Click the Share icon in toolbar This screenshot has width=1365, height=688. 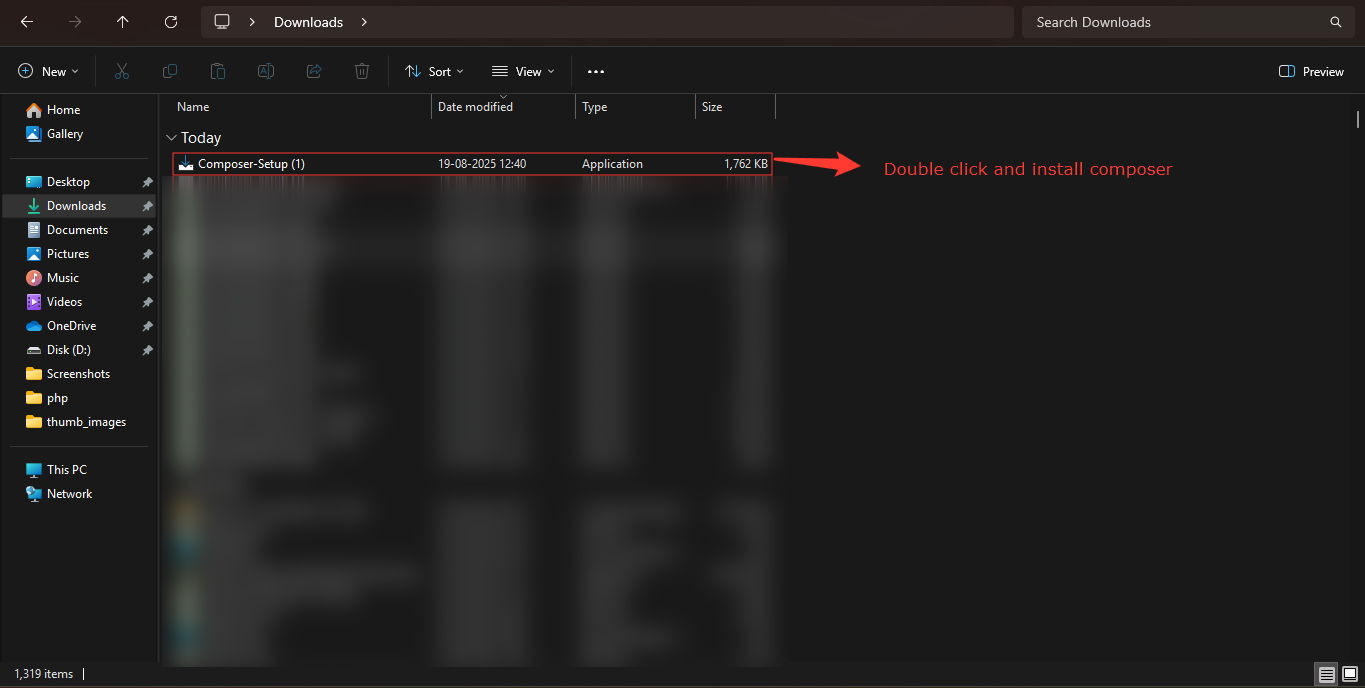[314, 71]
